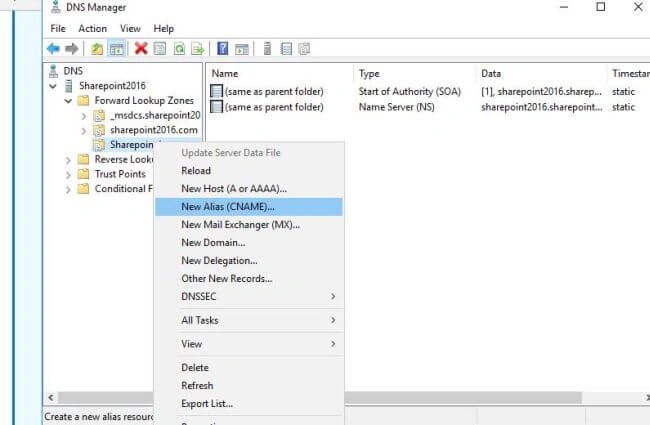Collapse the Forward Lookup Zones folder
The width and height of the screenshot is (650, 425).
tap(68, 101)
